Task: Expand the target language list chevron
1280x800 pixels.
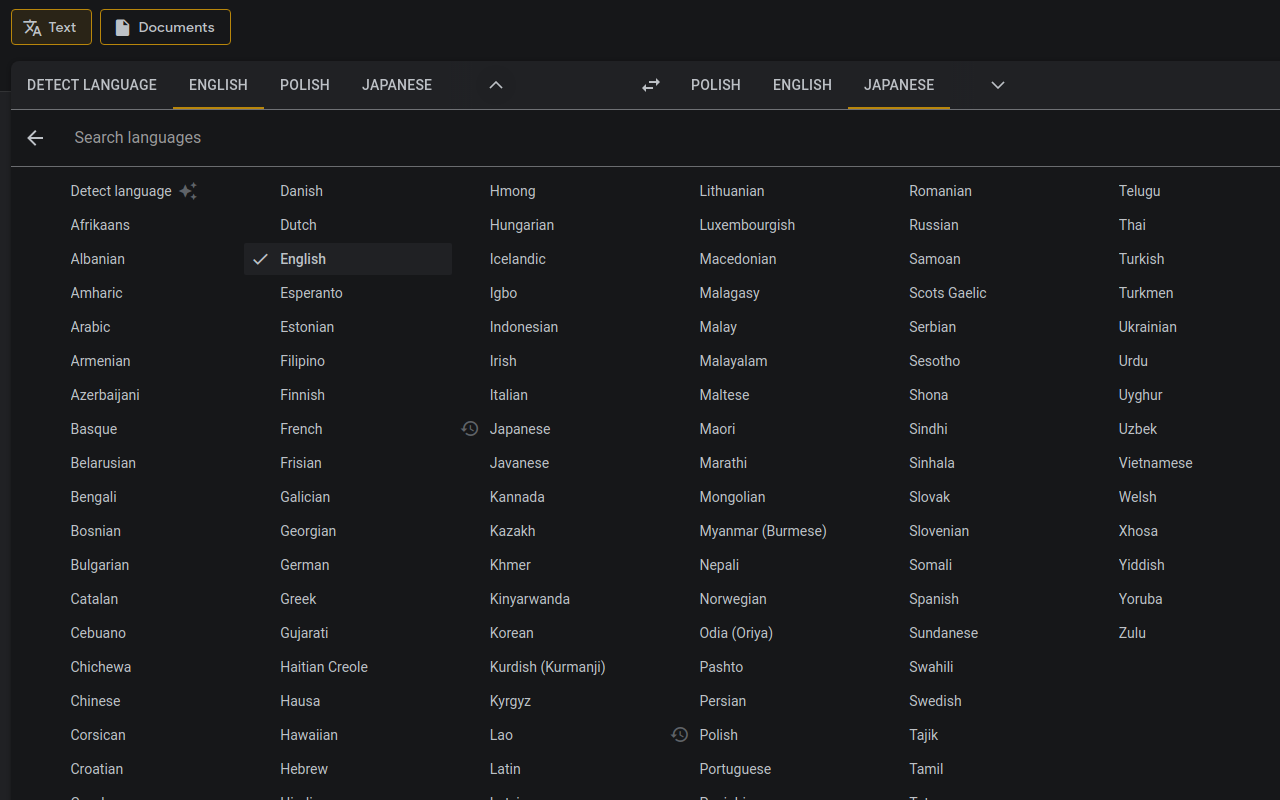Action: pyautogui.click(x=997, y=85)
